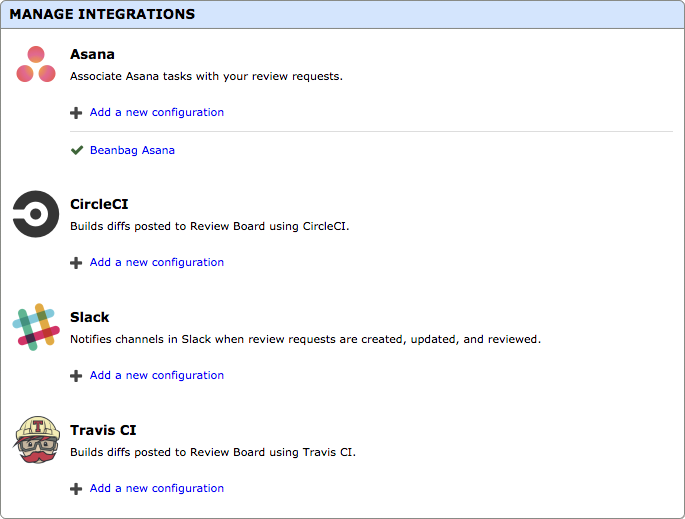Click the CircleCI logo icon

(36, 214)
